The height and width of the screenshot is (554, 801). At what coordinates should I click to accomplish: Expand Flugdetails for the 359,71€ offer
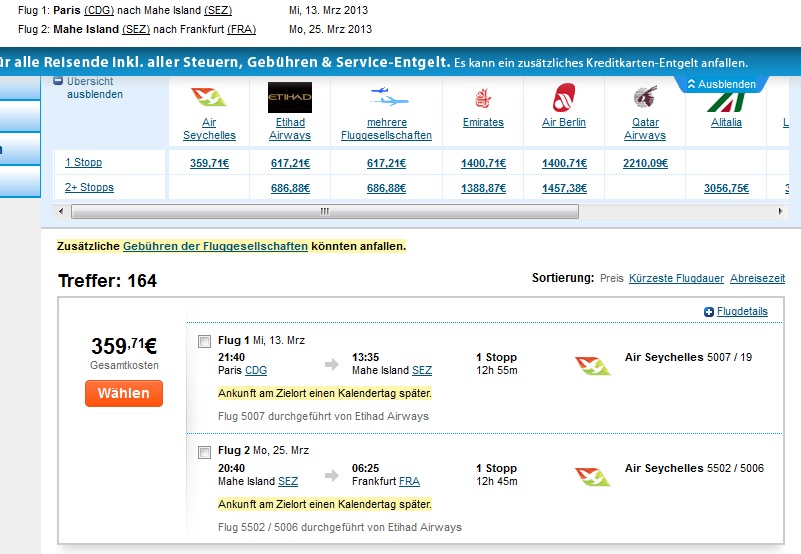click(x=742, y=311)
